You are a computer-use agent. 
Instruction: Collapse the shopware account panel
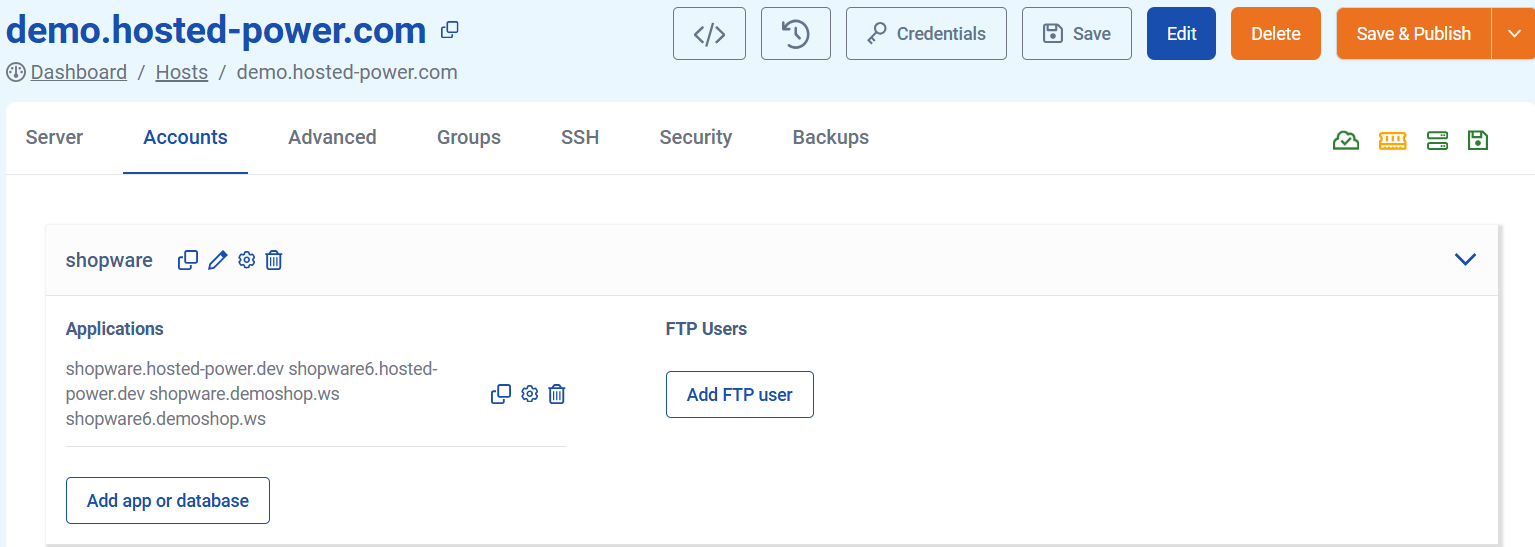click(1465, 259)
